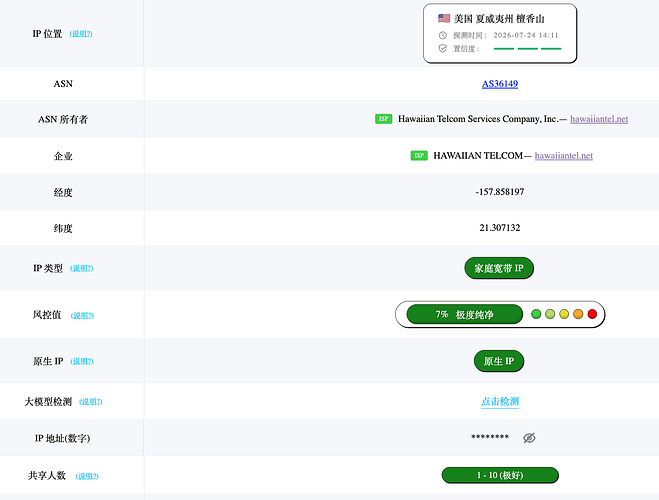Click the 7% 极度纯净 risk bar
This screenshot has width=659, height=500.
[x=464, y=314]
